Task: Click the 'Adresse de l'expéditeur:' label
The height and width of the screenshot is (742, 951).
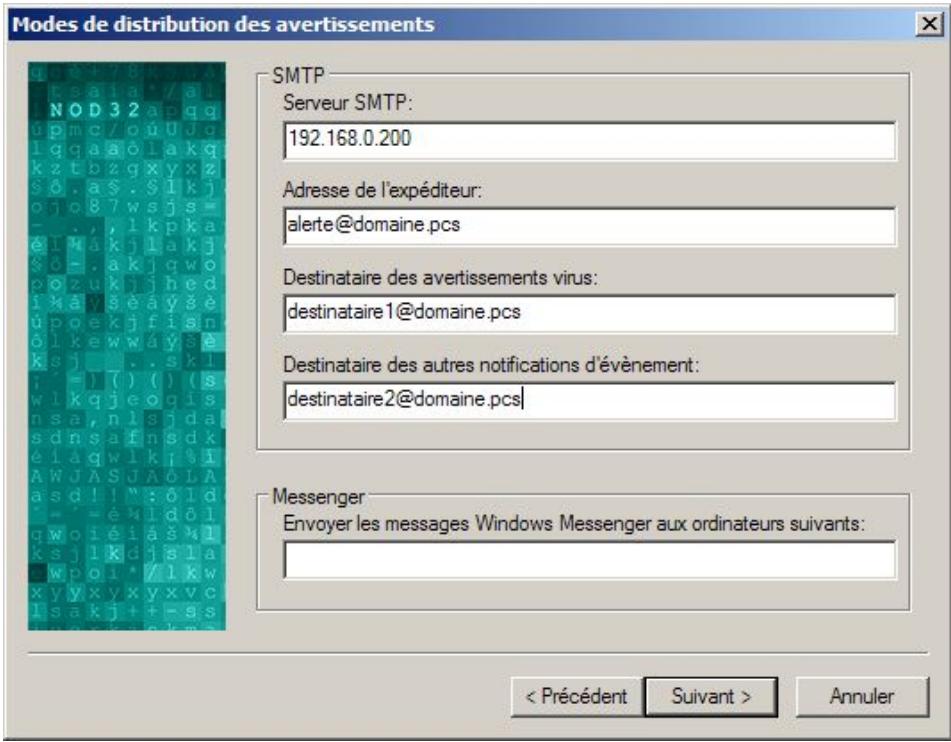Action: (x=382, y=190)
